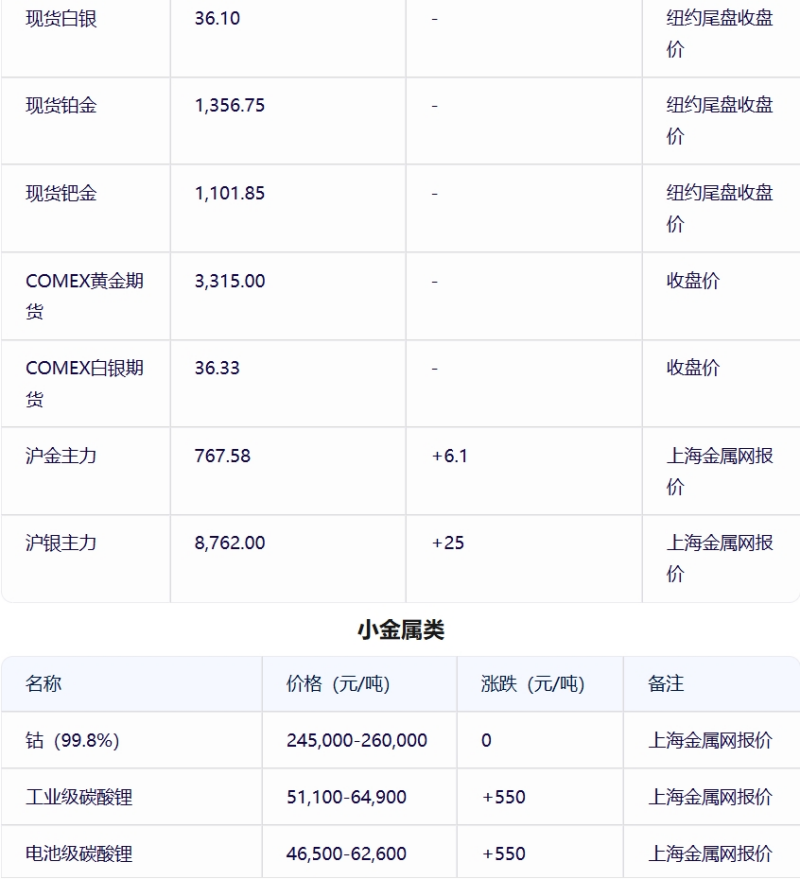Image resolution: width=800 pixels, height=879 pixels.
Task: Click the 涨跌（元/吨）column header
Action: click(x=532, y=684)
